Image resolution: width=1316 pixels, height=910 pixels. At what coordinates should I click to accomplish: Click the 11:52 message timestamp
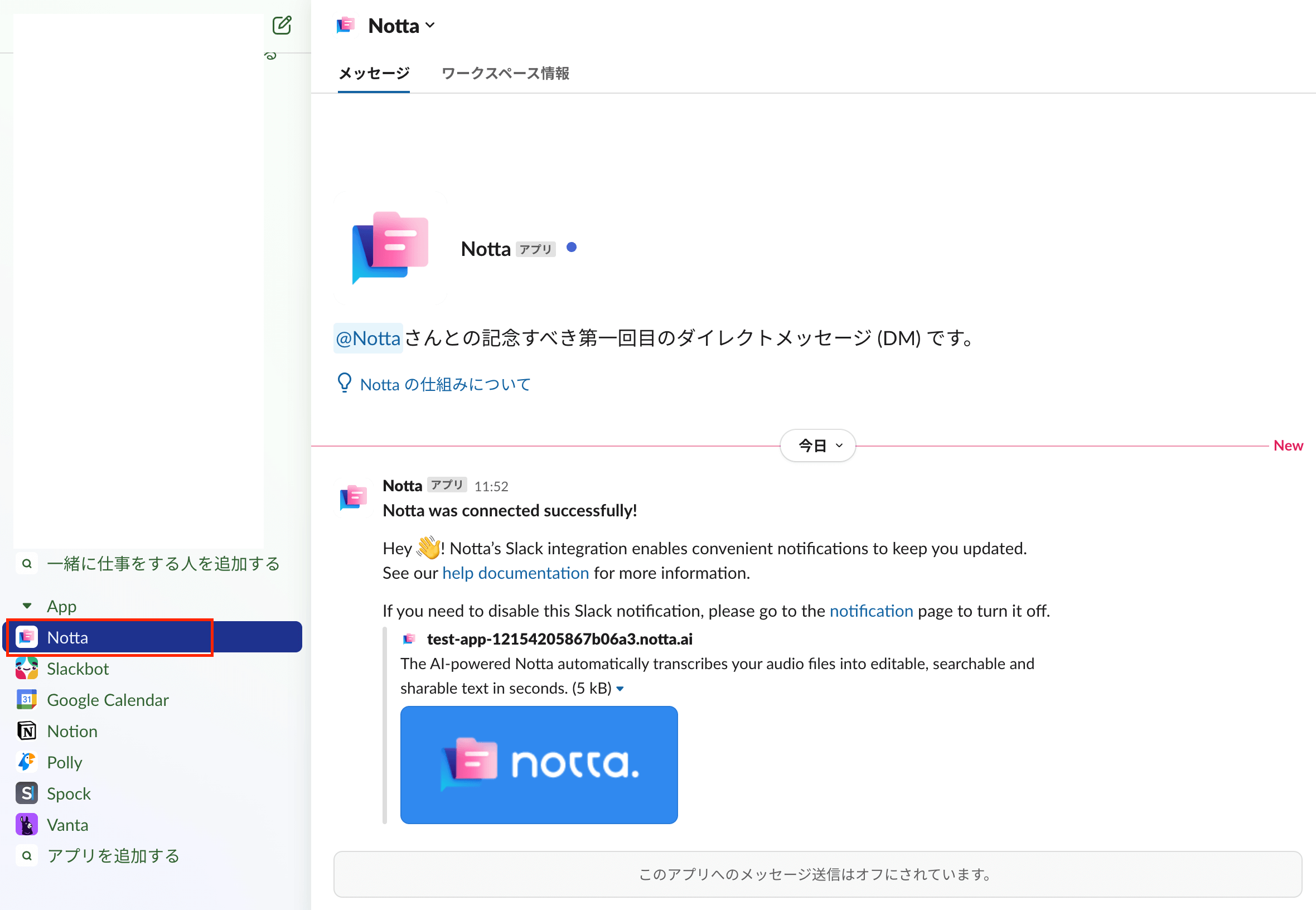(x=491, y=486)
